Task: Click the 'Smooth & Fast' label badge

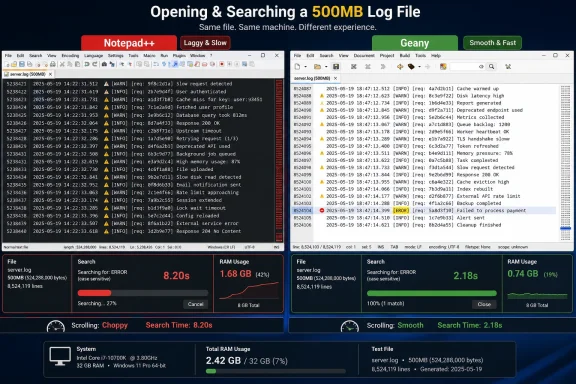Action: (492, 43)
